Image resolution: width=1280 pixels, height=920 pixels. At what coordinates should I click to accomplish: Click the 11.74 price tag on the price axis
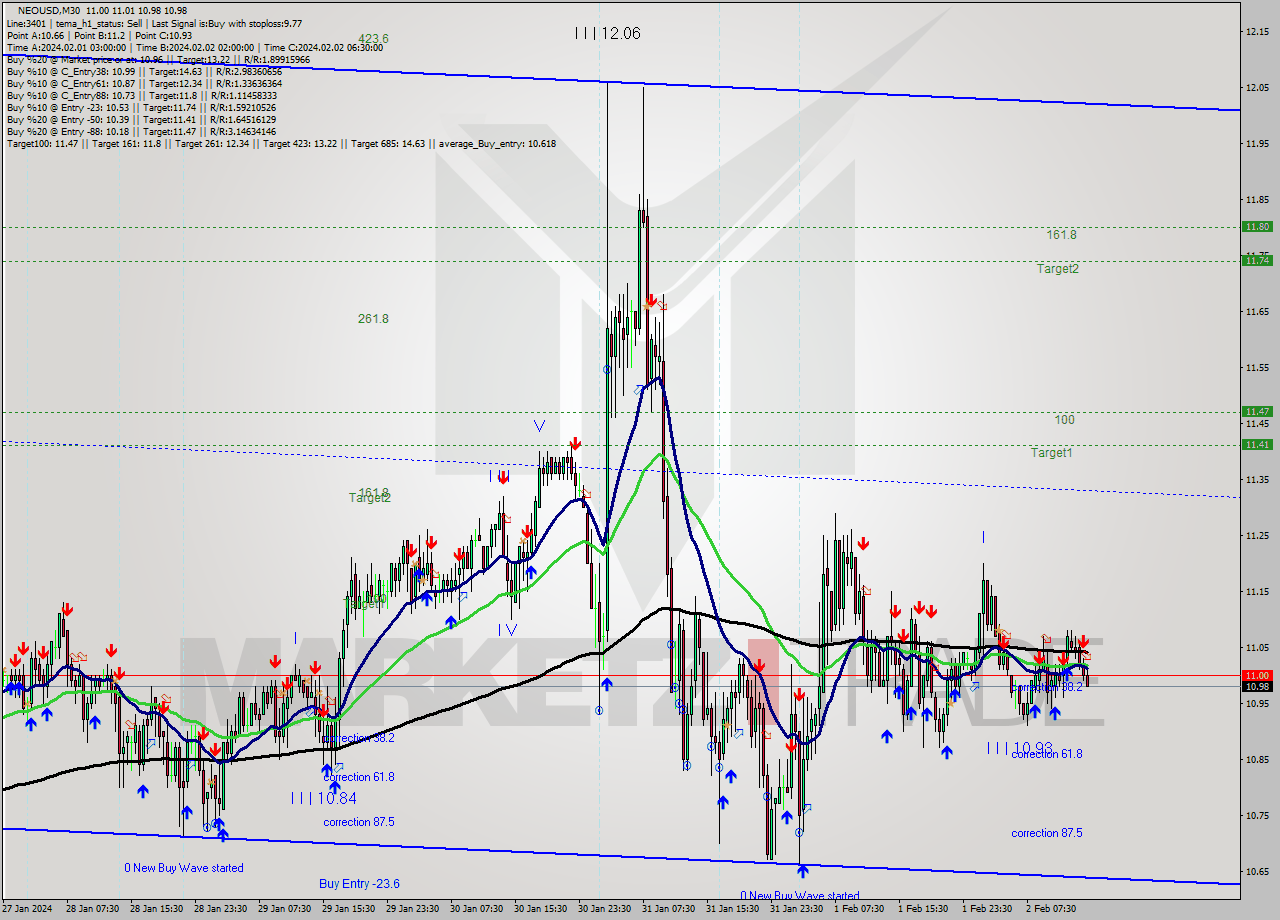pyautogui.click(x=1257, y=260)
